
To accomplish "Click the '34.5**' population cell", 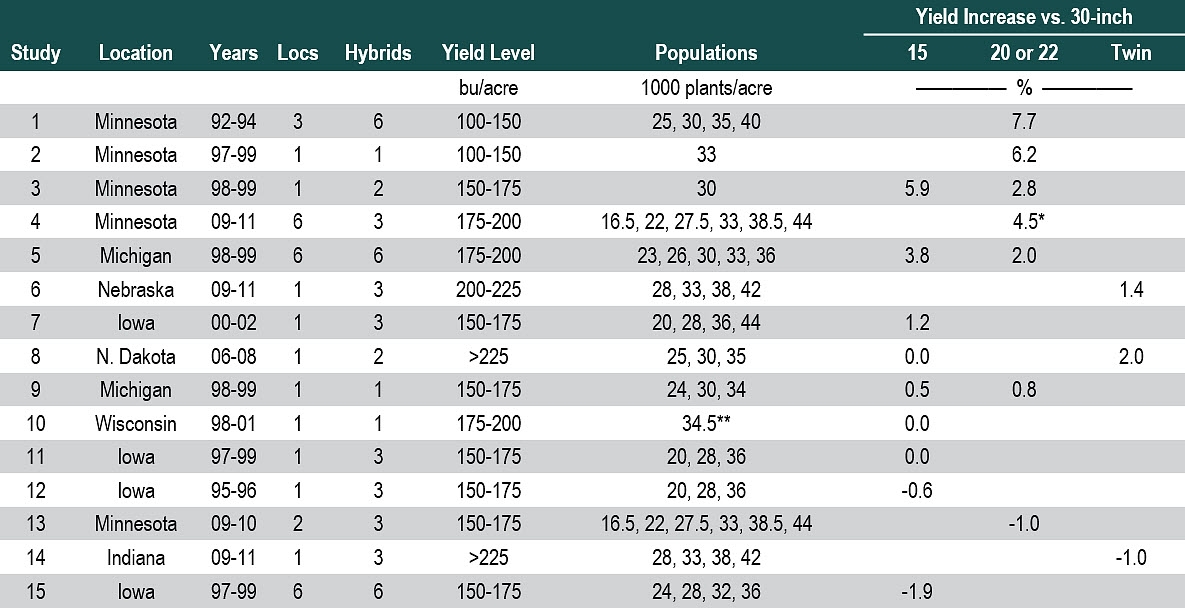I will coord(707,423).
